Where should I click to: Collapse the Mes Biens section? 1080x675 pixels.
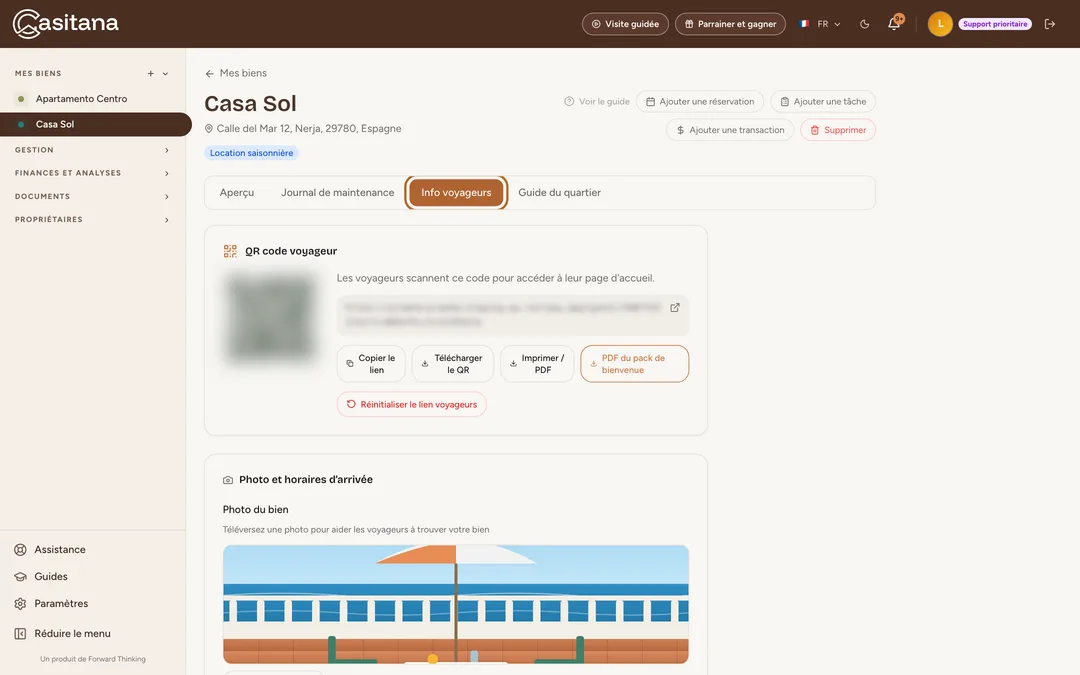[x=165, y=74]
